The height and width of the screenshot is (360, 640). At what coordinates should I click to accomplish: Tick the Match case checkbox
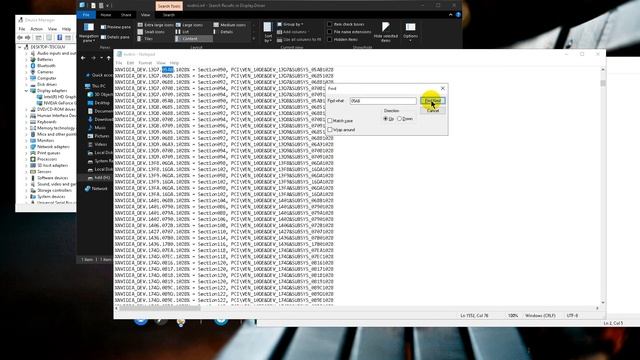(x=330, y=121)
